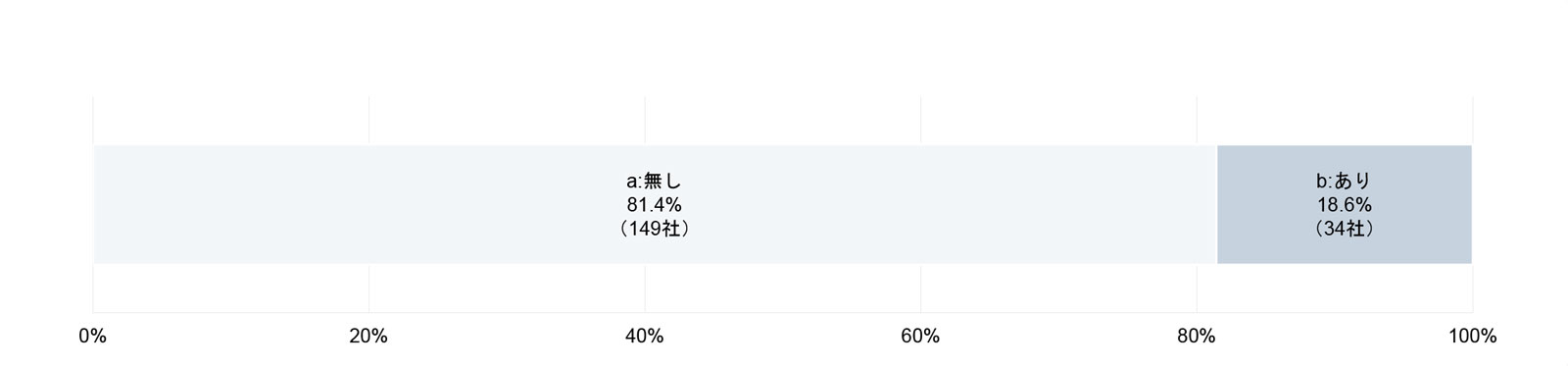Click the 20% axis label
Viewport: 1568px width, 366px height.
point(368,337)
